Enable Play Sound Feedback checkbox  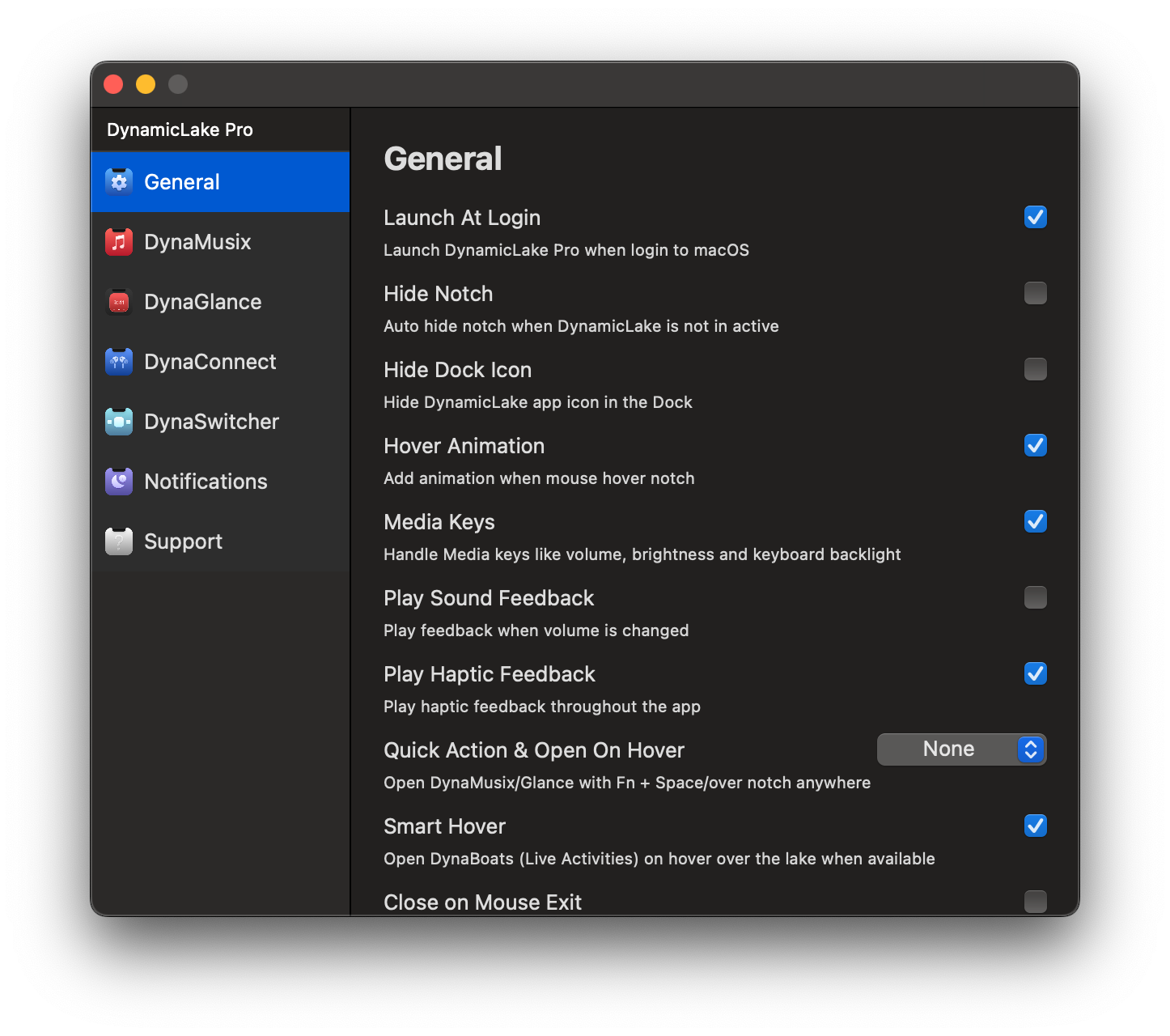[1035, 597]
